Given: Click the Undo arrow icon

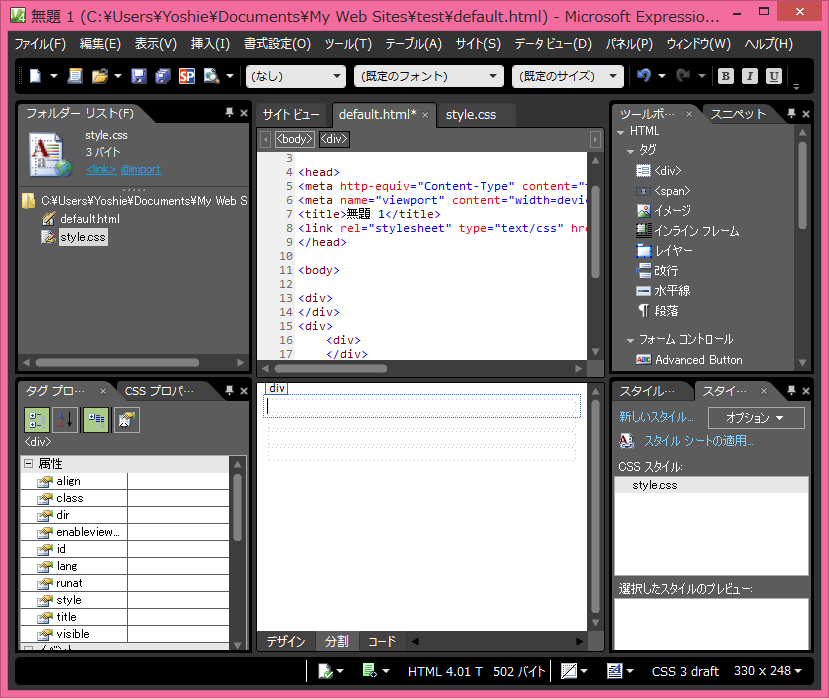Looking at the screenshot, I should [x=644, y=76].
